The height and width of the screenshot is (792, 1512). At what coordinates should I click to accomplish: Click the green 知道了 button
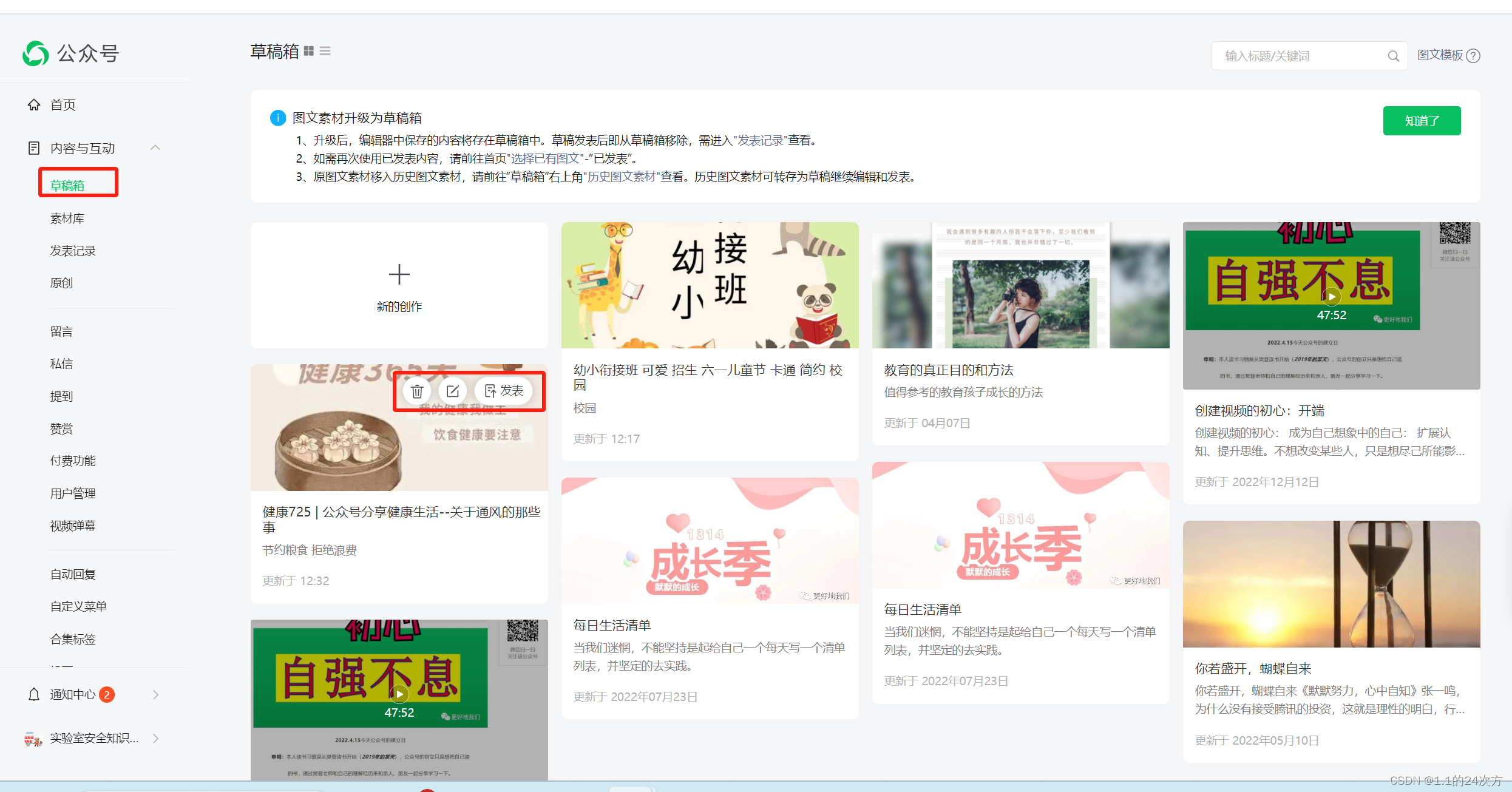[1422, 121]
